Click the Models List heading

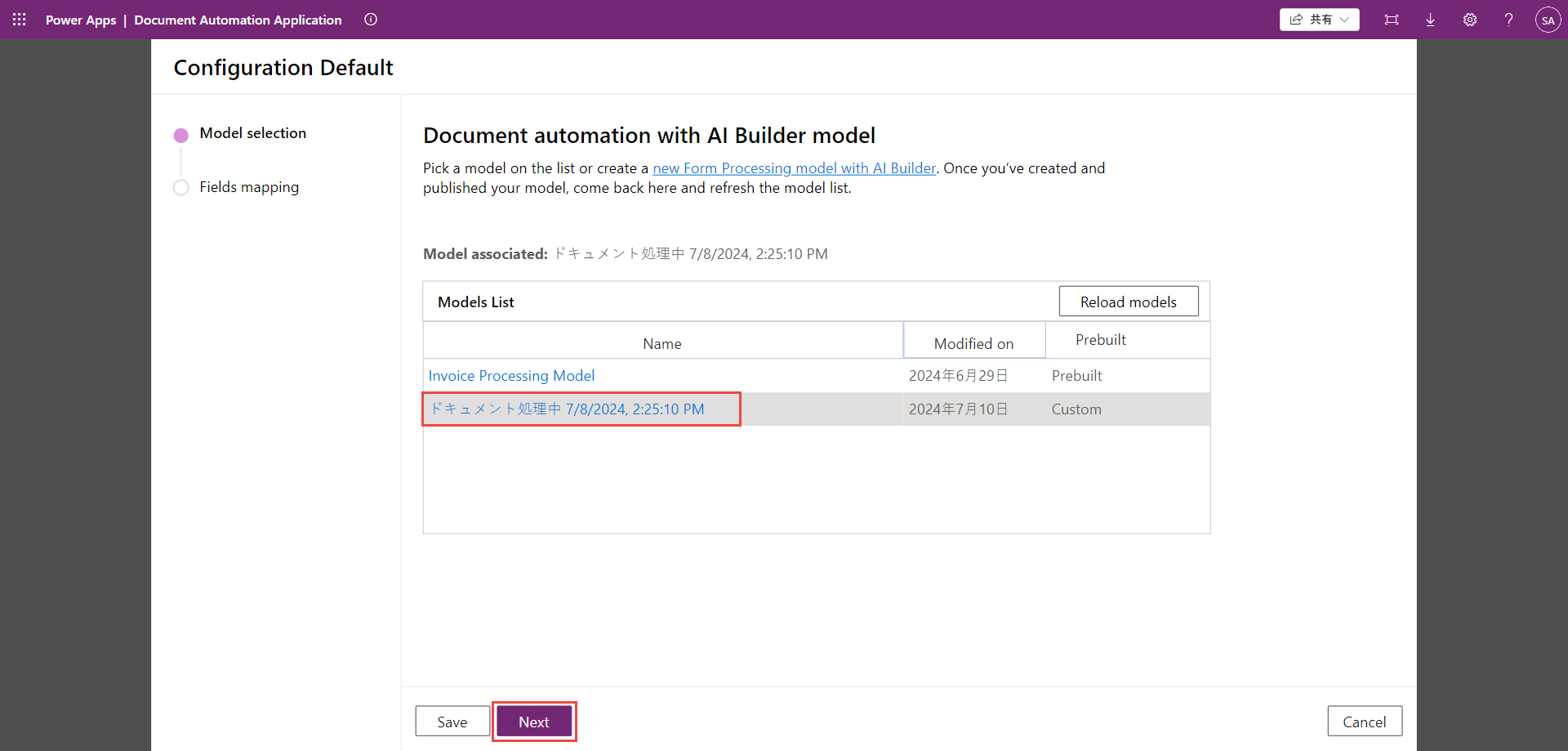point(476,302)
